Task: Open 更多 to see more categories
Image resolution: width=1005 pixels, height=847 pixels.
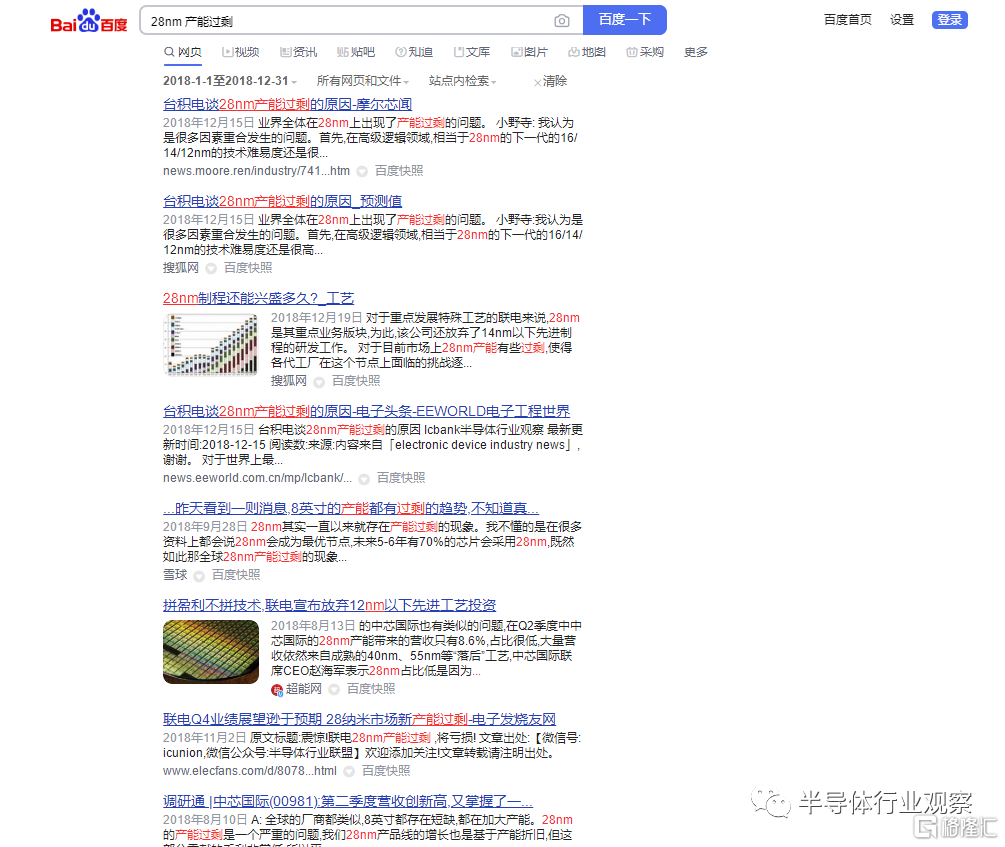Action: (x=696, y=52)
